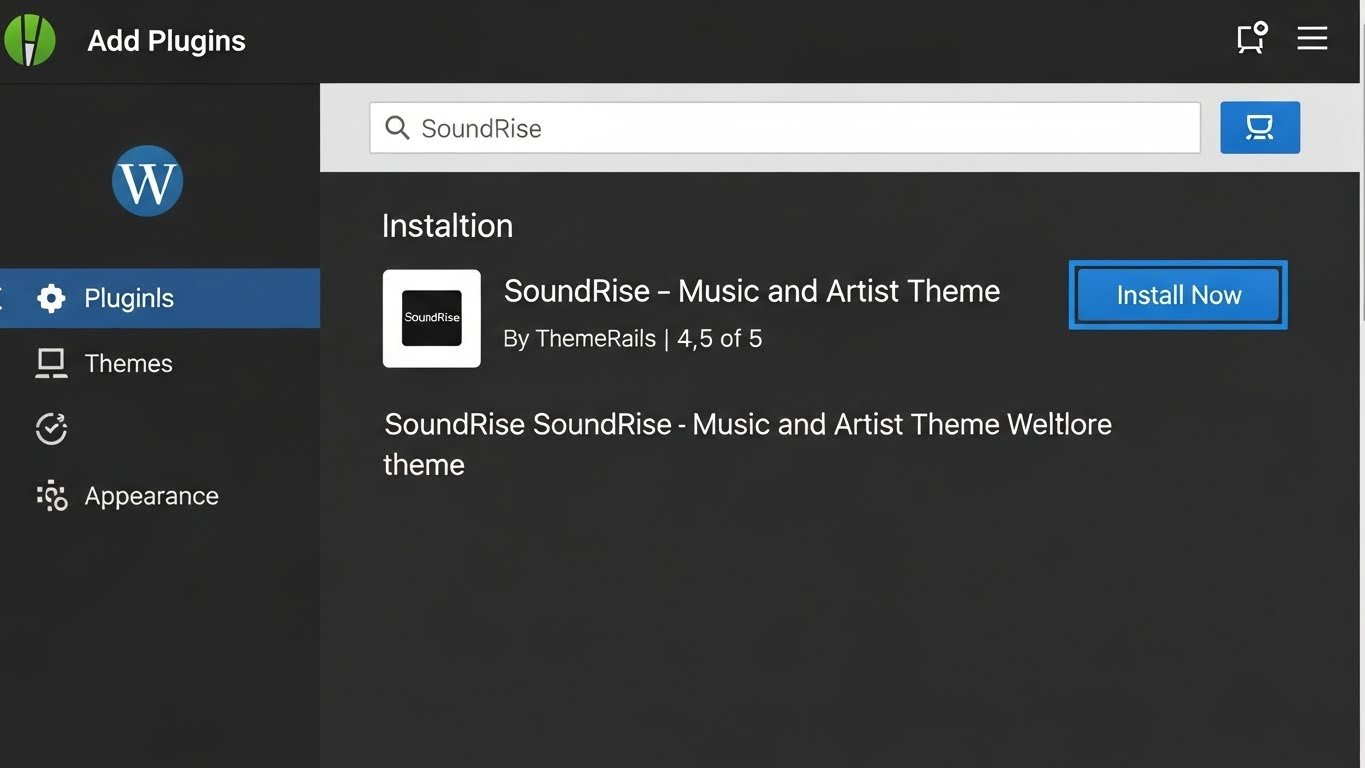Click the magnifier icon in the search box
Image resolution: width=1365 pixels, height=768 pixels.
(x=397, y=128)
